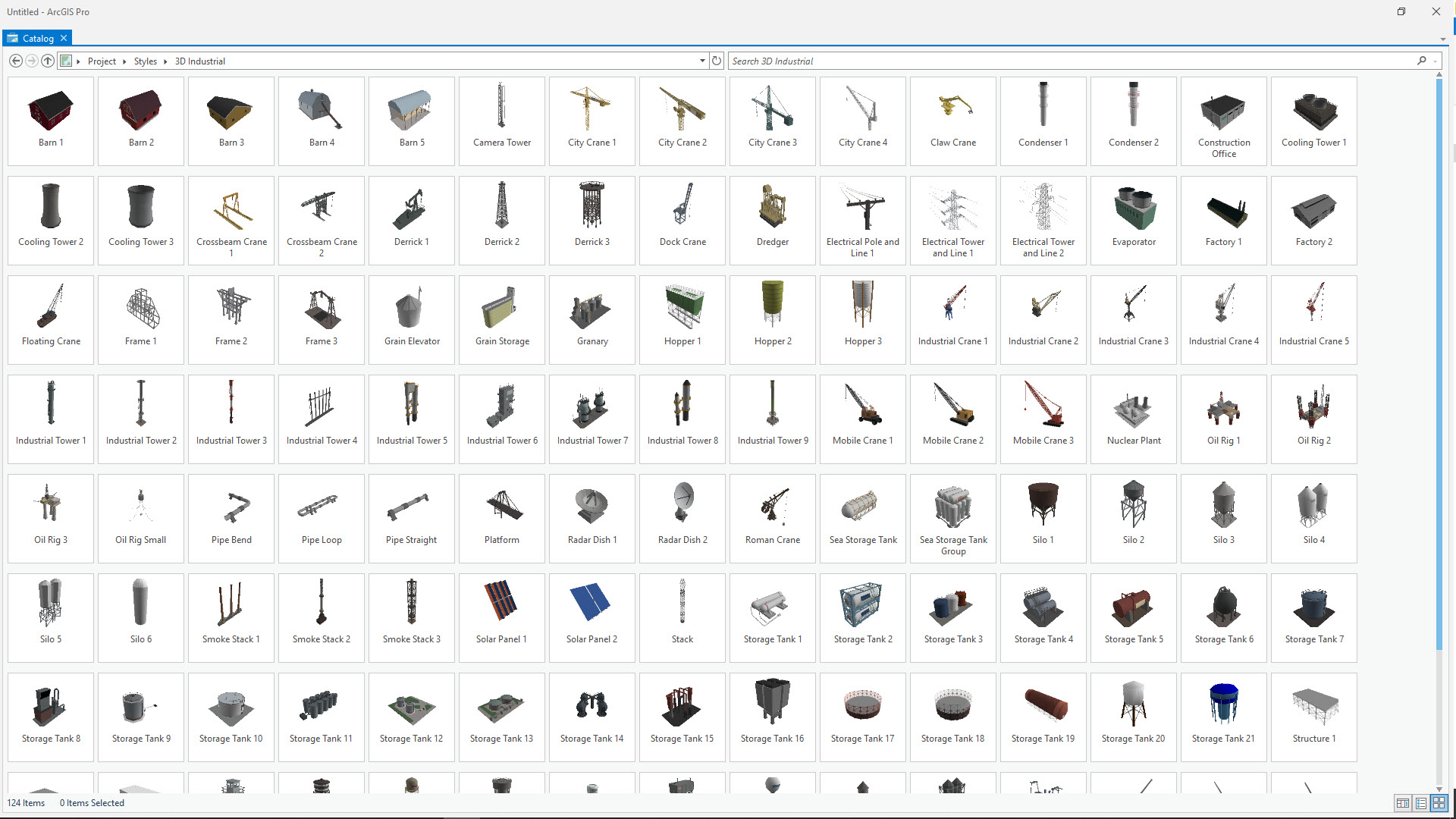Click the vertical scrollbar down arrow
Viewport: 1456px width, 819px height.
(1439, 787)
